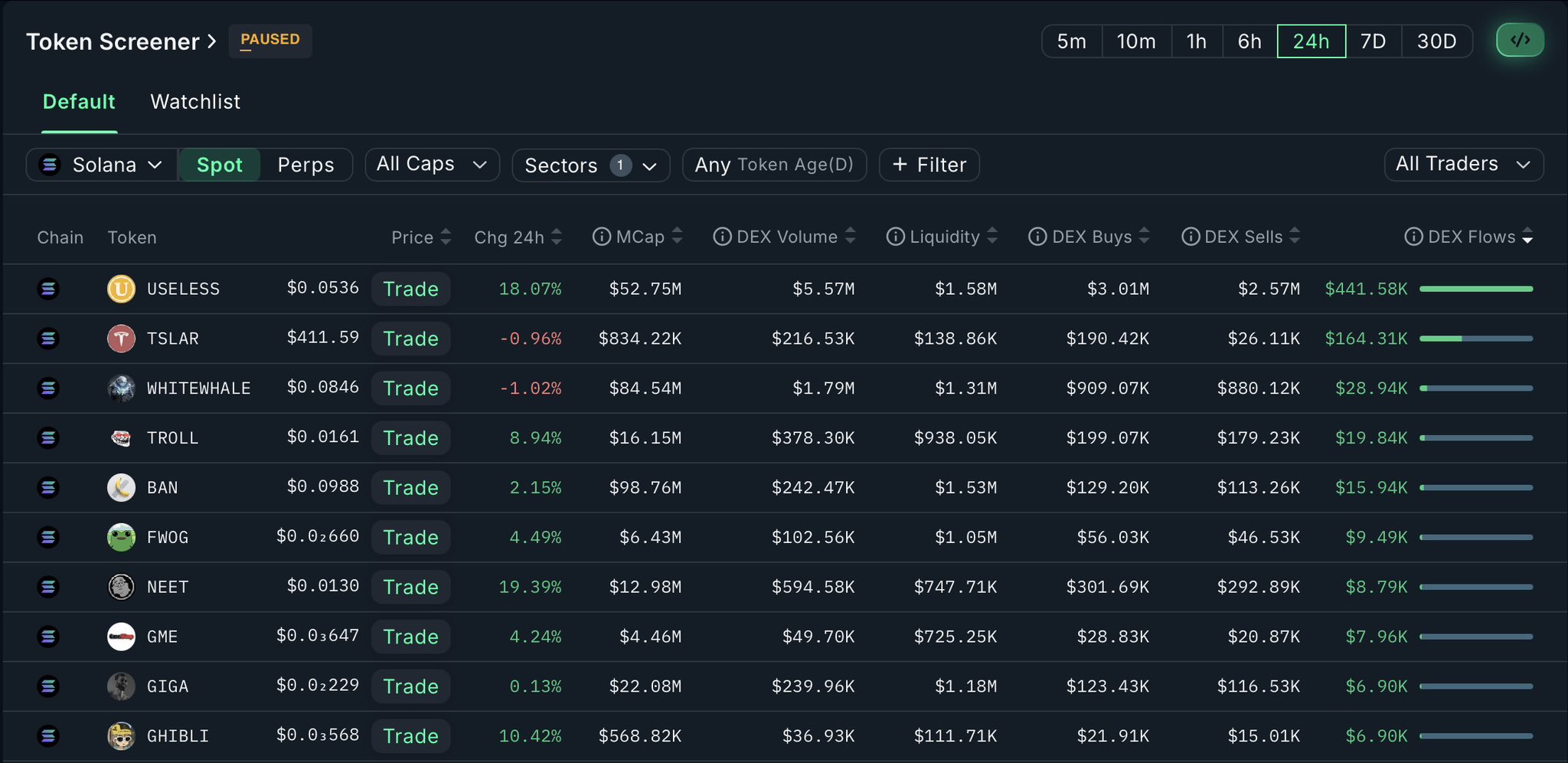Click the embed code icon button
1568x763 pixels.
tap(1520, 41)
